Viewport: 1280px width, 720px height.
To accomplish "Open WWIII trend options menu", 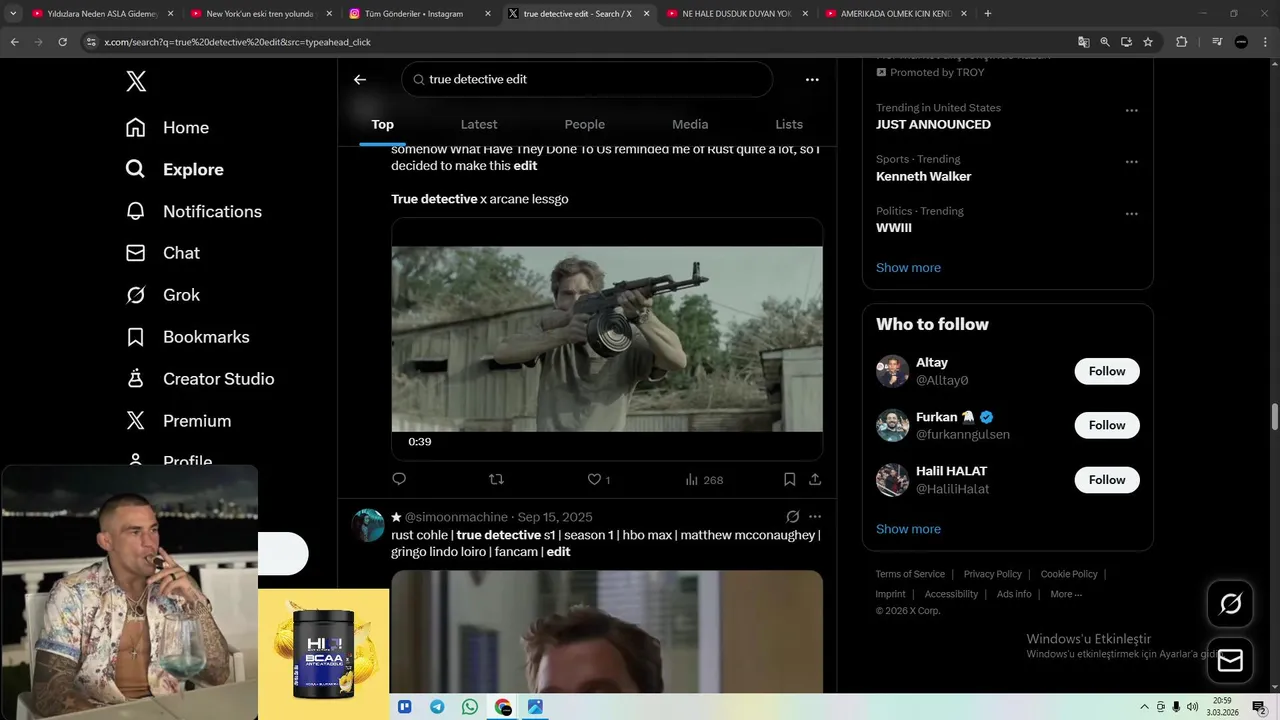I will click(1132, 214).
